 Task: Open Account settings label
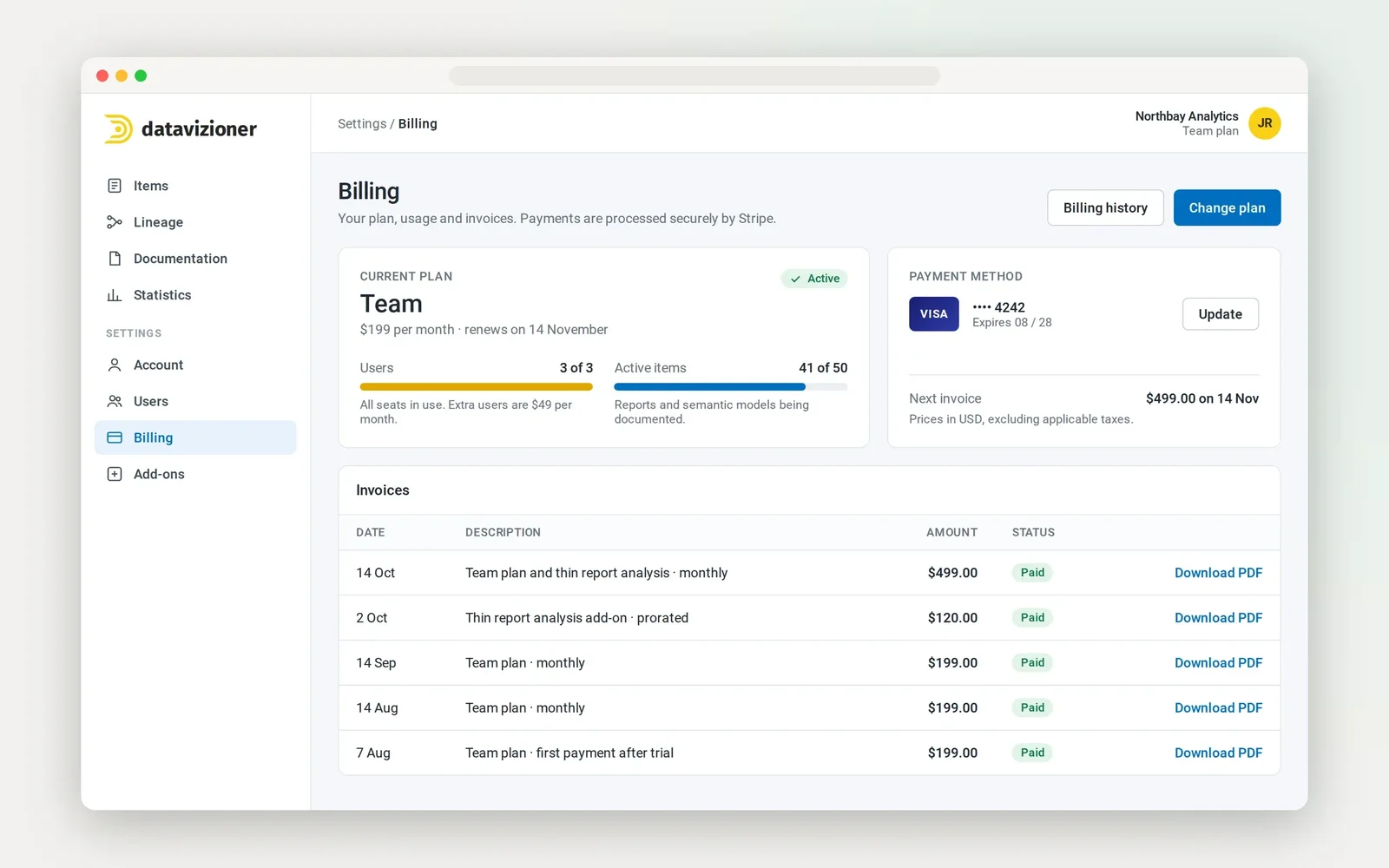point(158,365)
